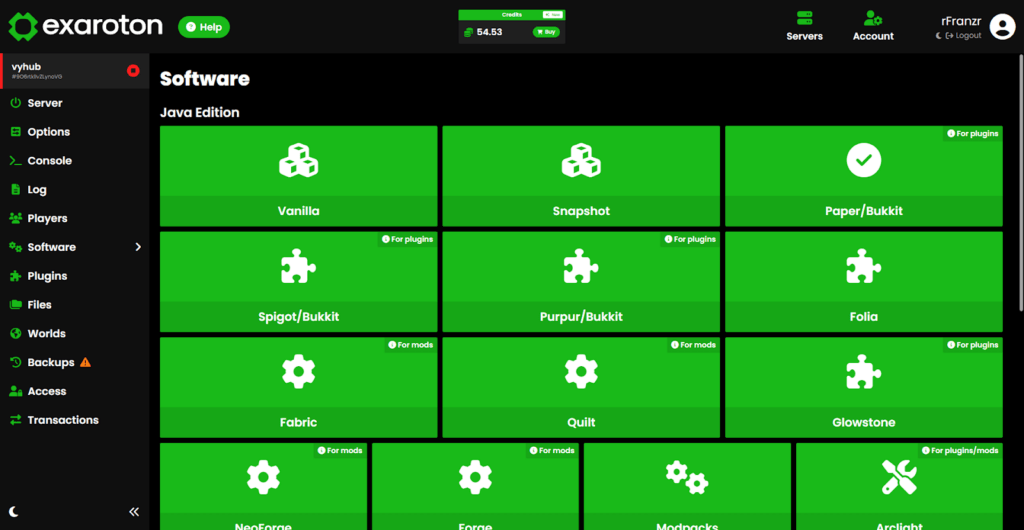
Task: Click the exaroton logo
Action: coord(86,27)
